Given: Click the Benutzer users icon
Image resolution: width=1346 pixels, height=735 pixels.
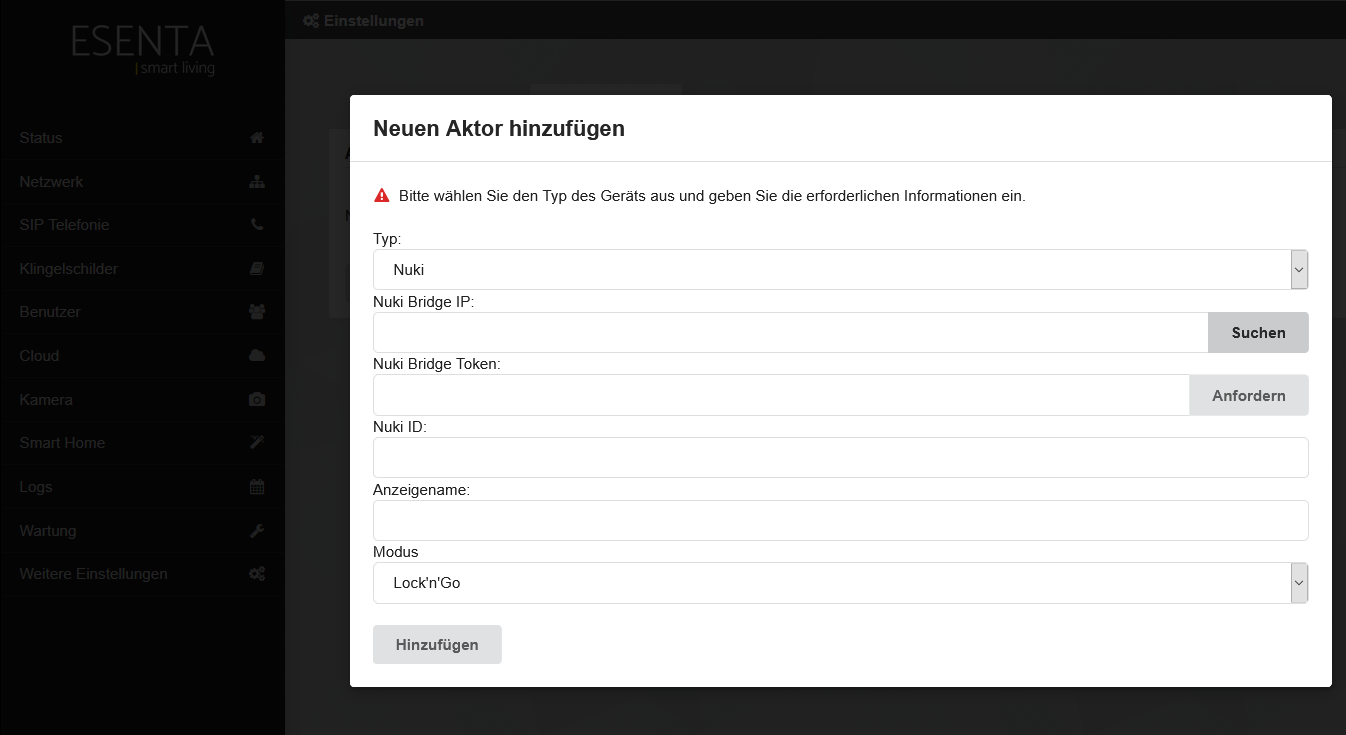Looking at the screenshot, I should pos(257,312).
